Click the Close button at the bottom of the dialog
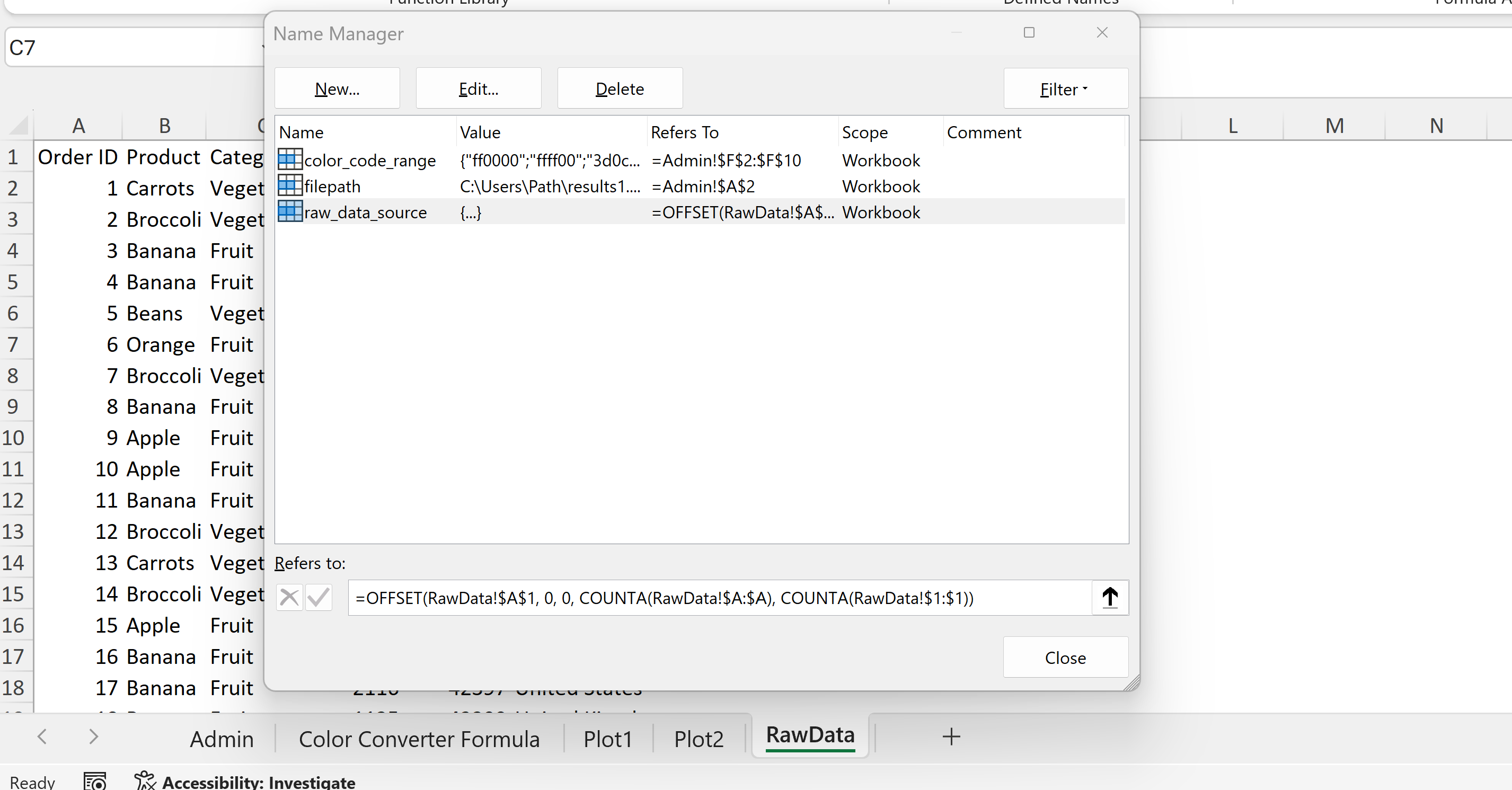The width and height of the screenshot is (1512, 790). coord(1065,658)
